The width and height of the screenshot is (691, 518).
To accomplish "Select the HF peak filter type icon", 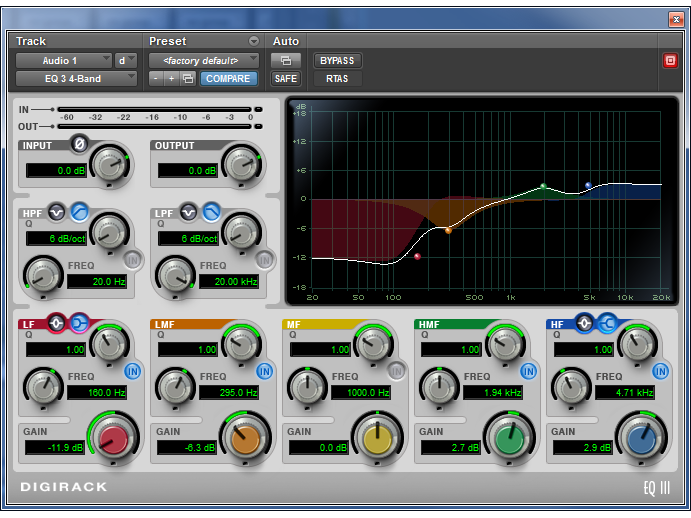I will 584,324.
